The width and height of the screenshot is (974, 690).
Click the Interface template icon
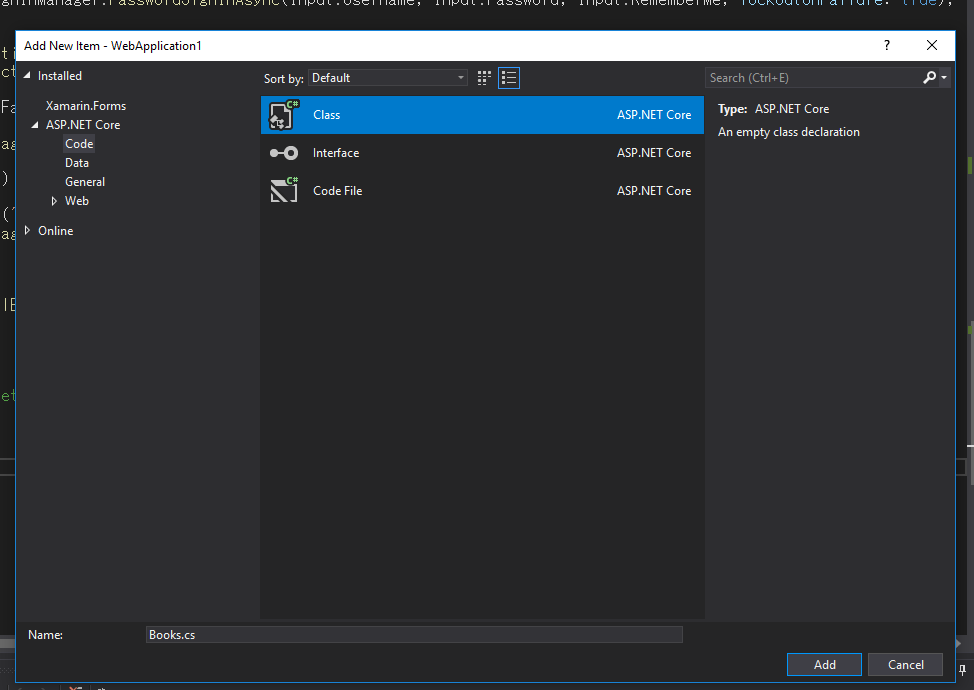pos(283,153)
